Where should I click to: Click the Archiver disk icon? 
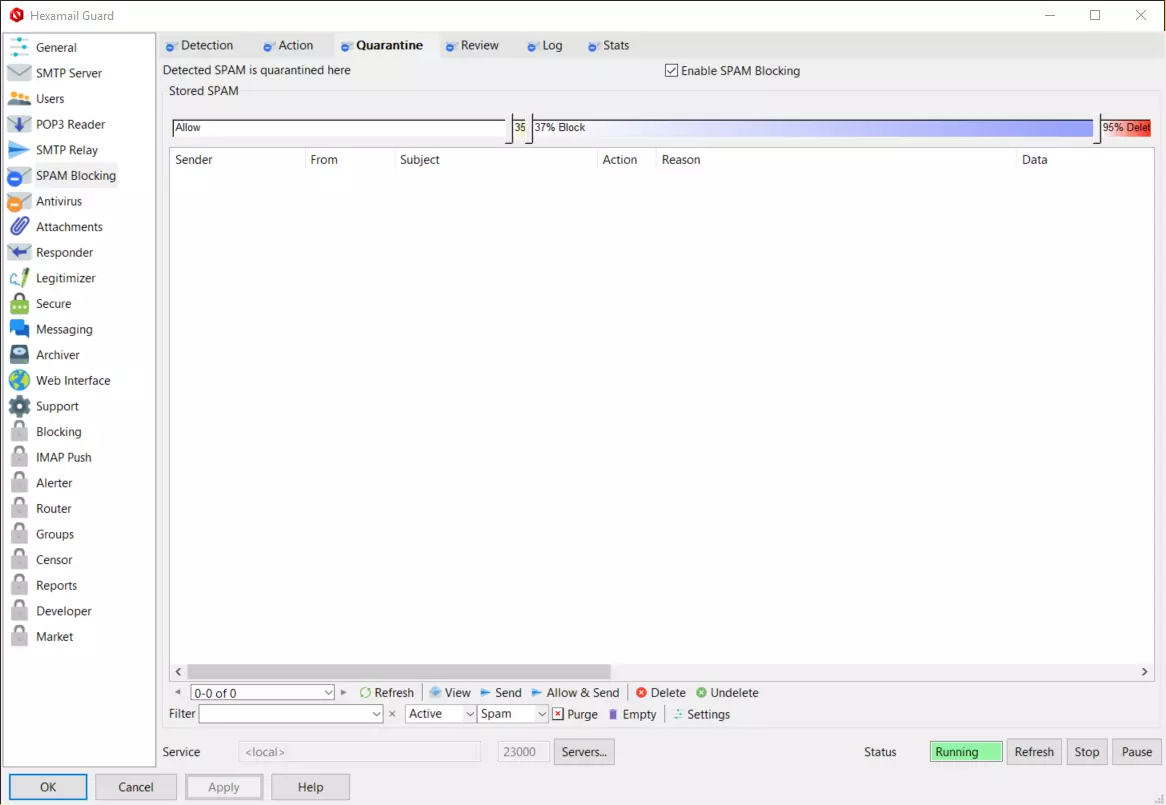tap(19, 355)
